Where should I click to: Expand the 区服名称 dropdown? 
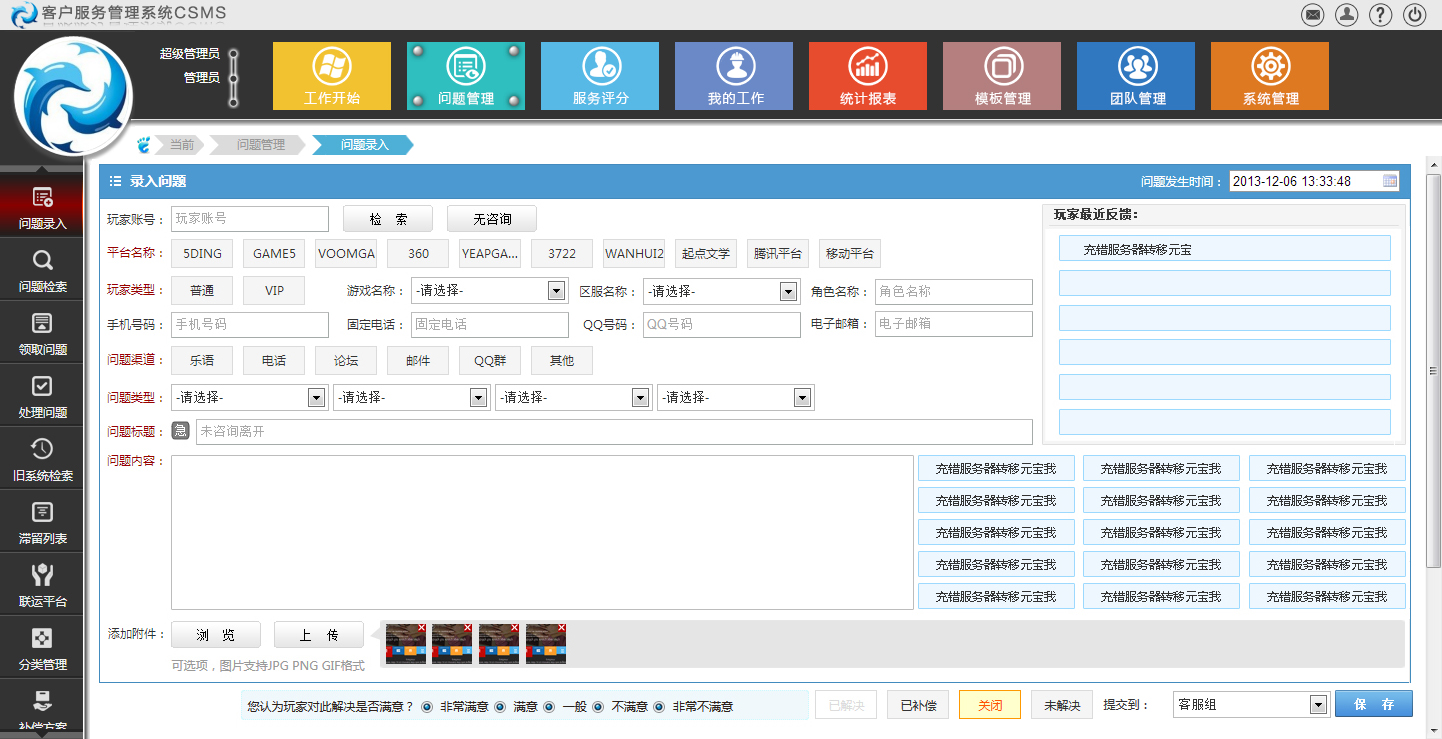pos(721,291)
